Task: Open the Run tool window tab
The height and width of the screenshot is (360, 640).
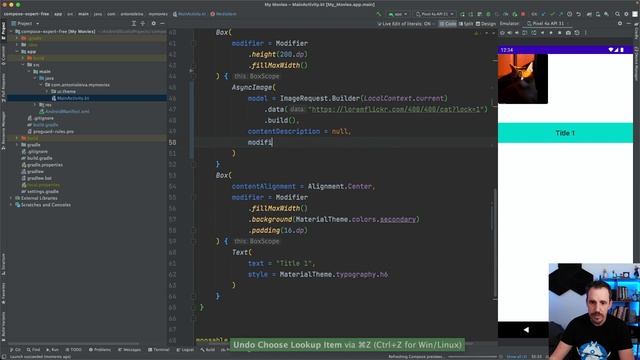Action: pos(53,350)
